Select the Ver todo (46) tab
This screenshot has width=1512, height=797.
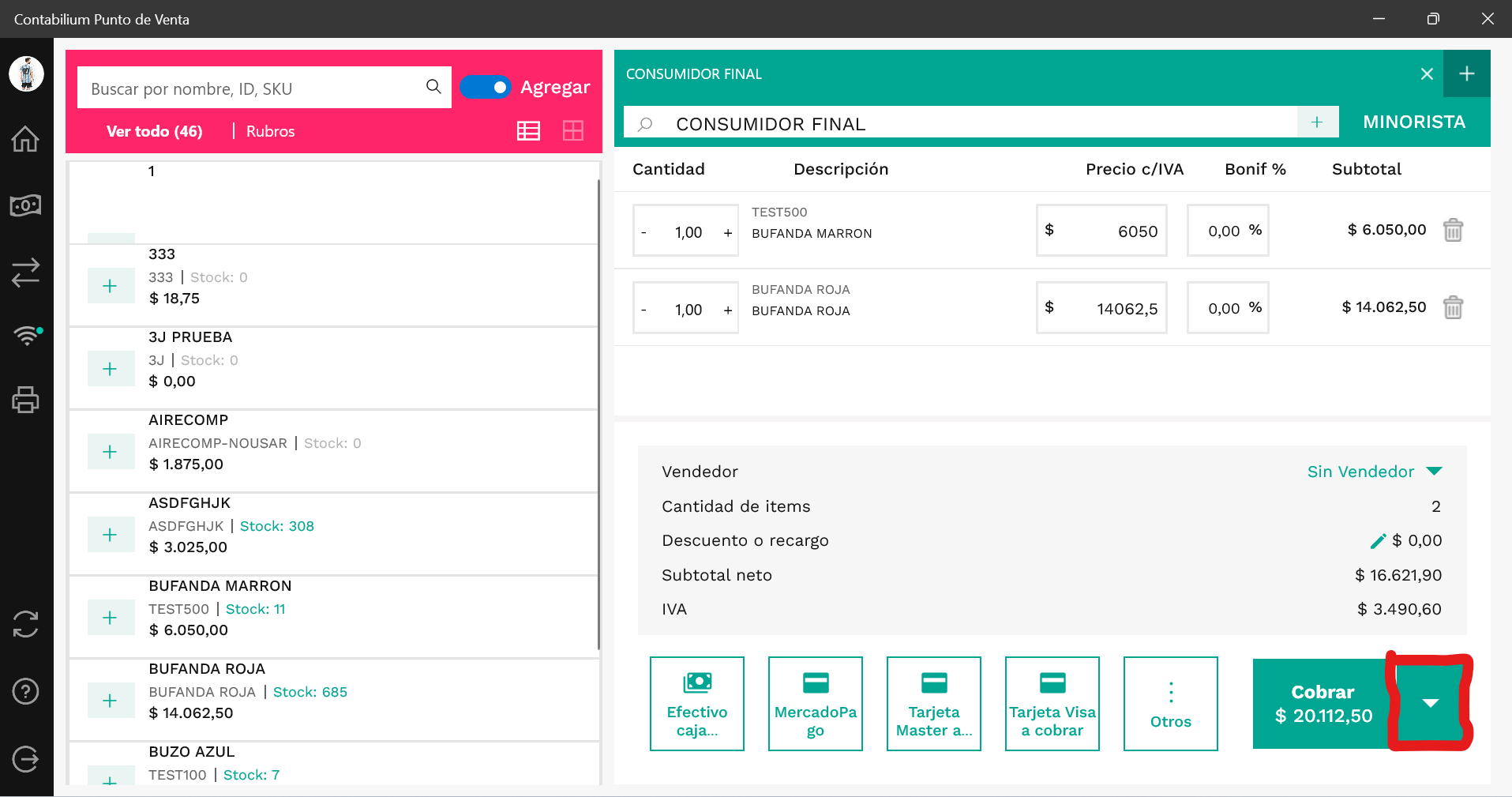(155, 131)
